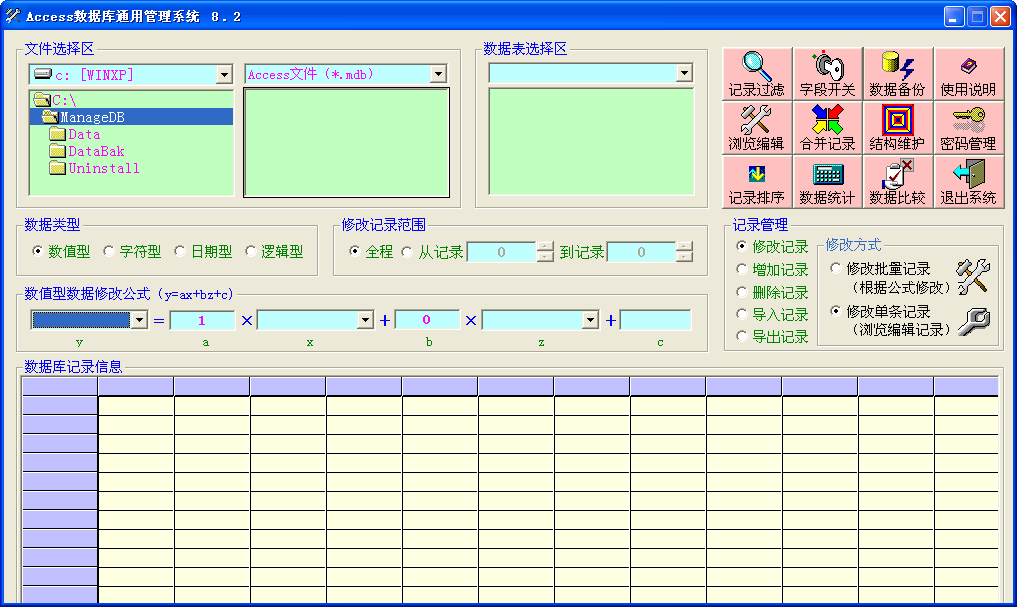Launch 浏览编辑 browse and edit
The height and width of the screenshot is (607, 1017).
757,128
